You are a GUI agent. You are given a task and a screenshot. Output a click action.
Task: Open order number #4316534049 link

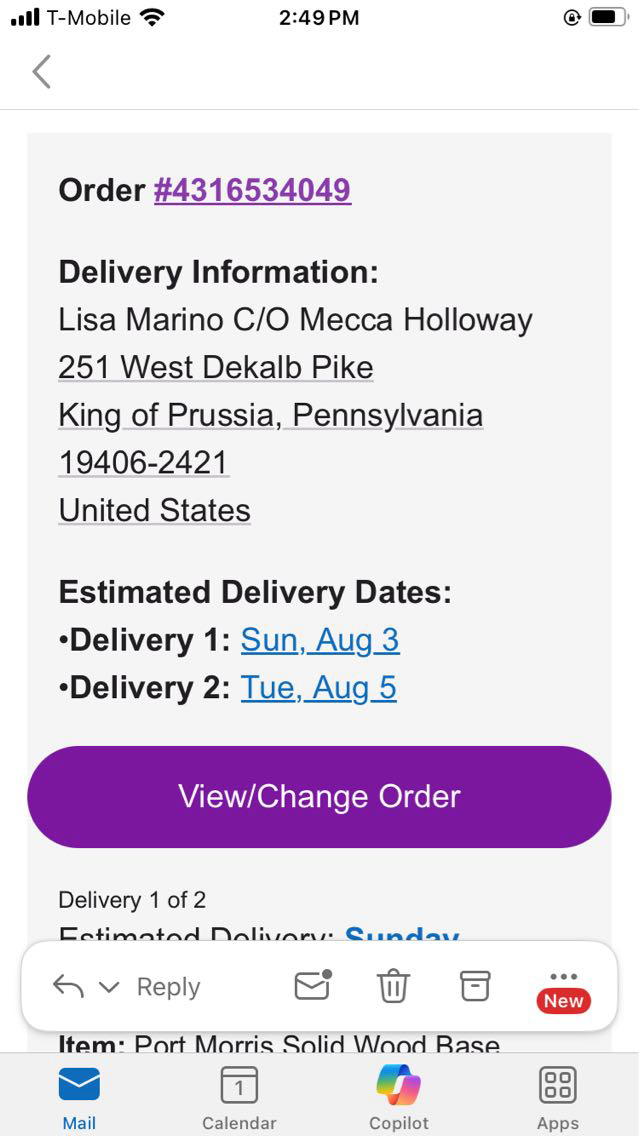[x=252, y=190]
